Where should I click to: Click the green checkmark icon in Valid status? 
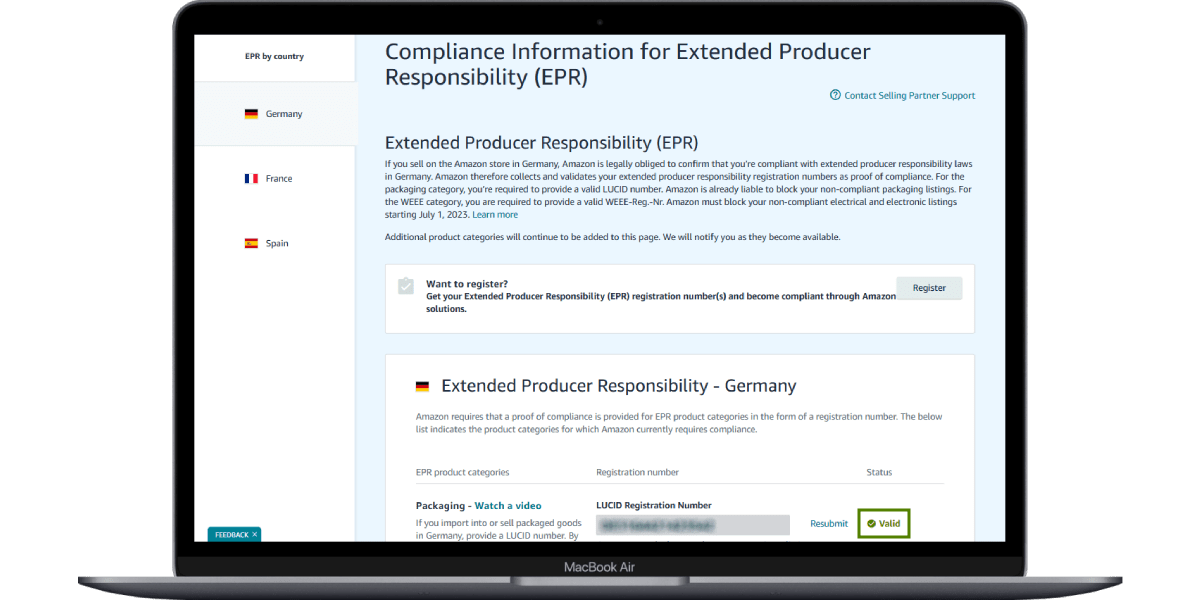pyautogui.click(x=871, y=523)
